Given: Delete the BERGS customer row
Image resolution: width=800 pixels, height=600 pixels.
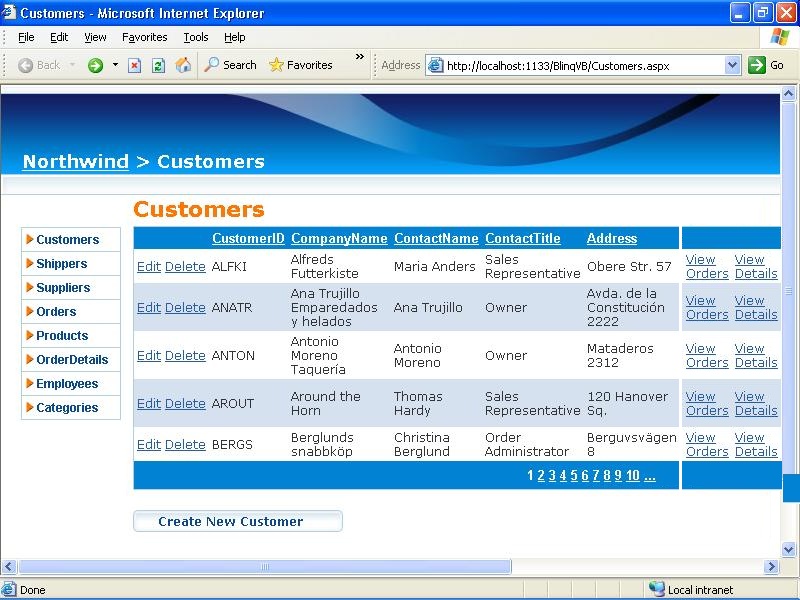Looking at the screenshot, I should pos(185,444).
